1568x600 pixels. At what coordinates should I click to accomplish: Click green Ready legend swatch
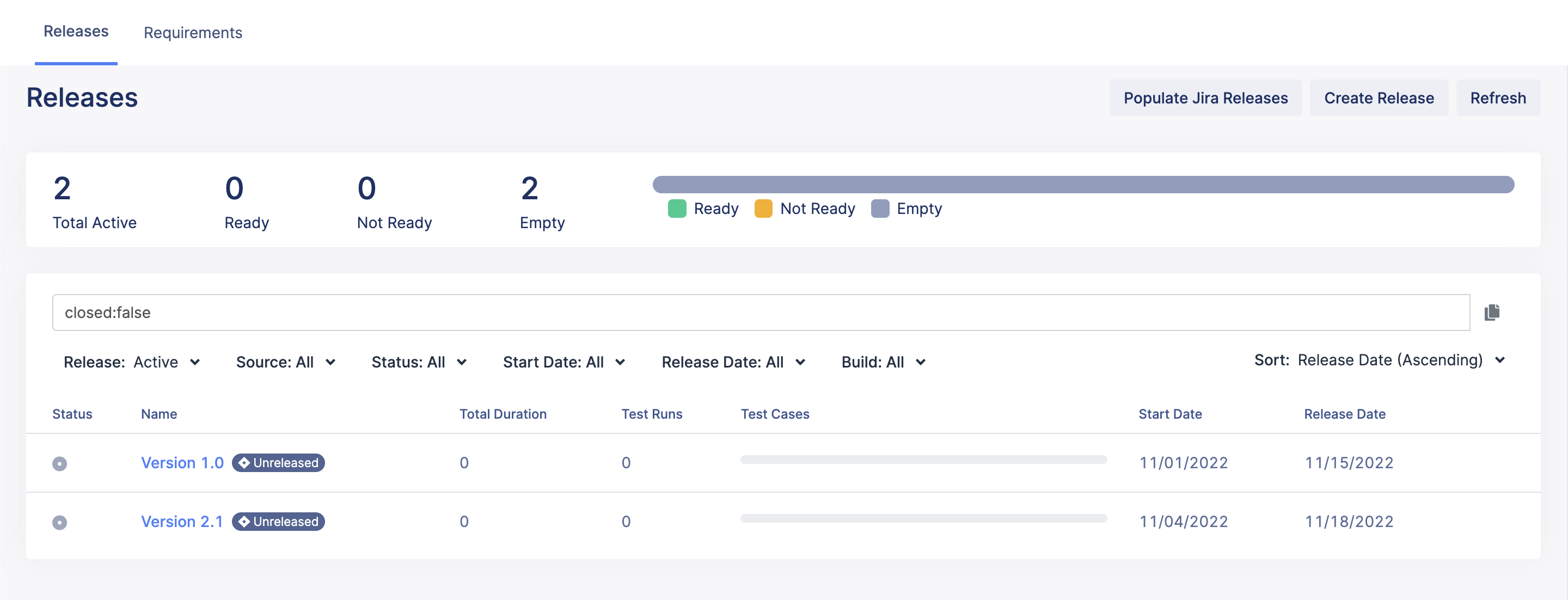click(x=677, y=209)
